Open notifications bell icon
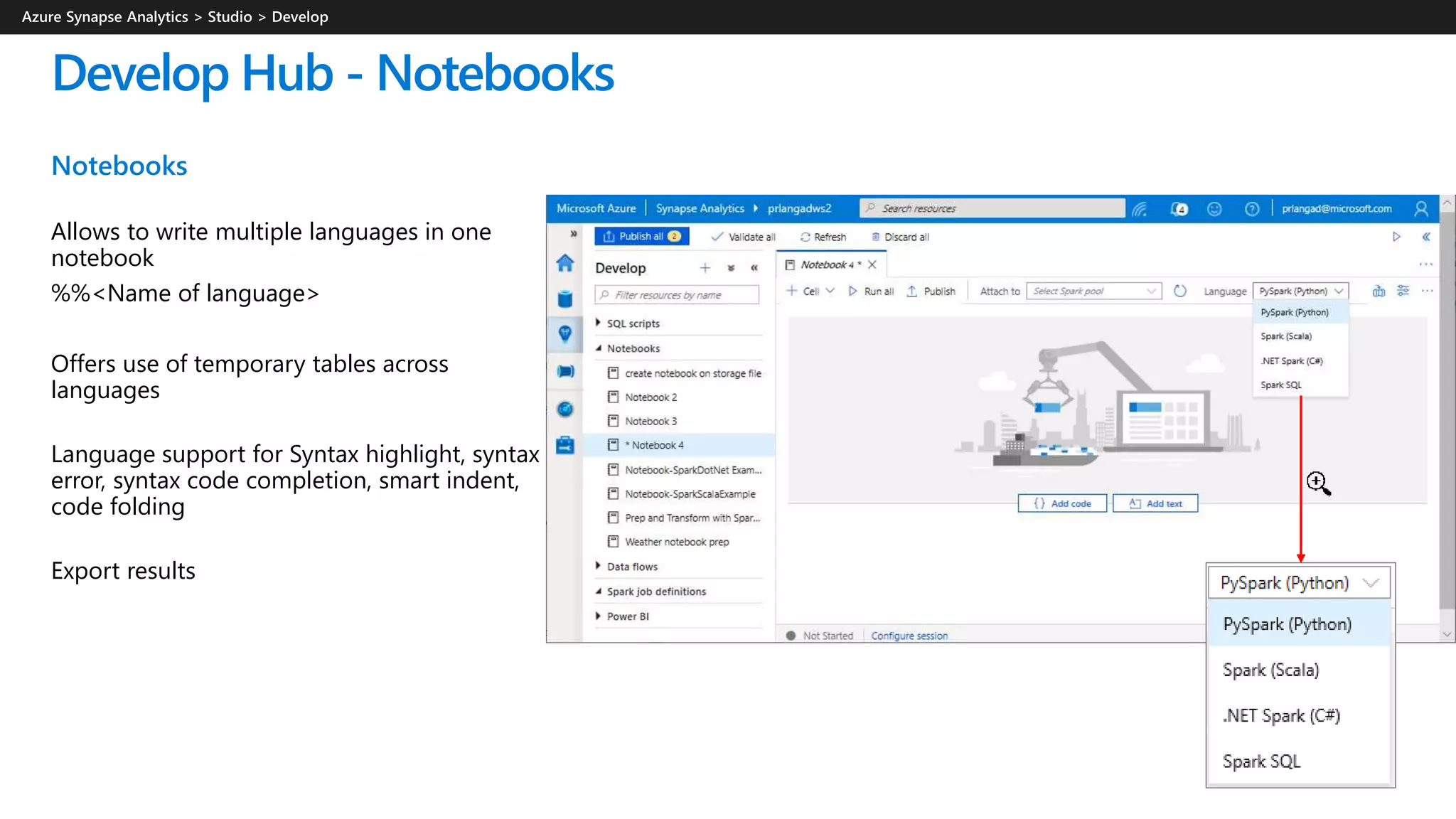Image resolution: width=1456 pixels, height=819 pixels. point(1179,208)
